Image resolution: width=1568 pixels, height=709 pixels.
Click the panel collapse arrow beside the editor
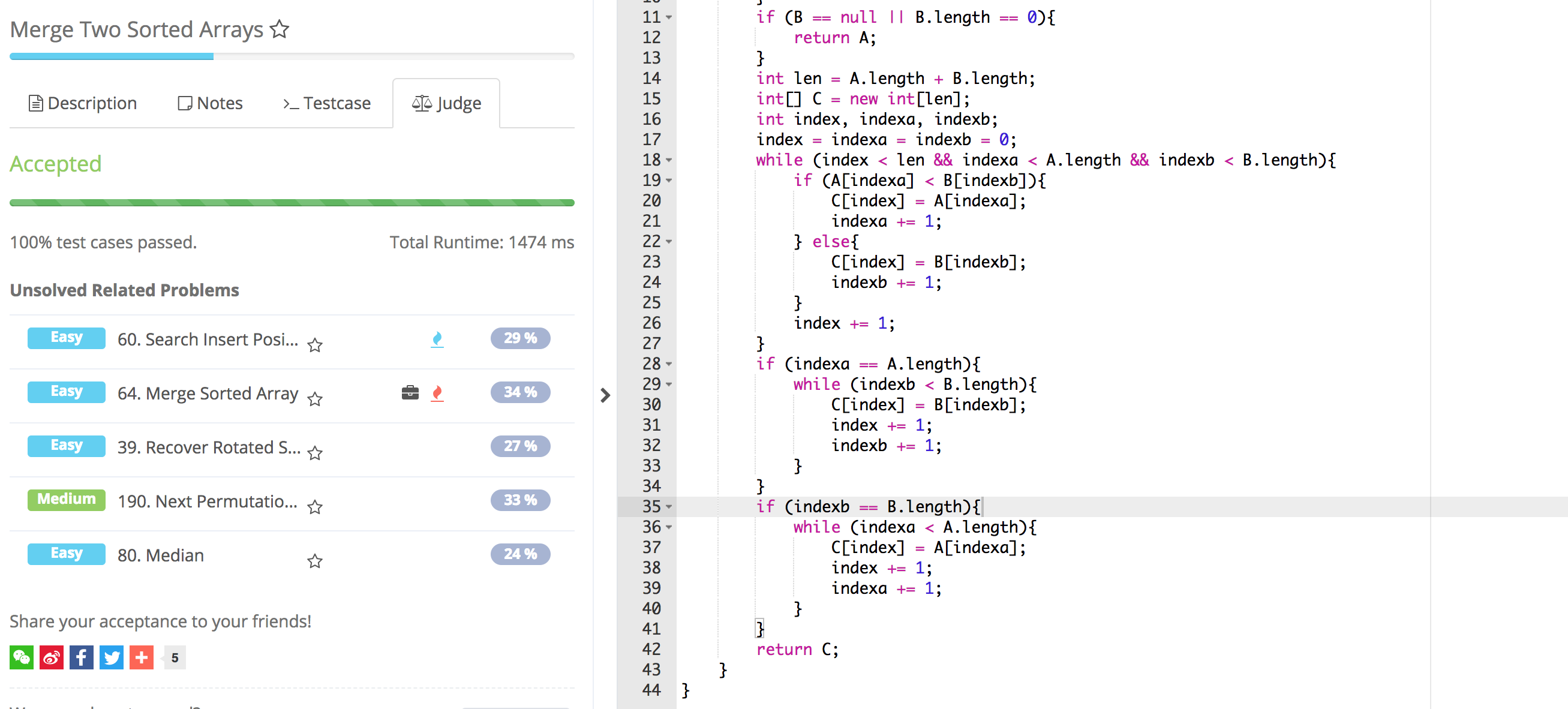click(605, 395)
